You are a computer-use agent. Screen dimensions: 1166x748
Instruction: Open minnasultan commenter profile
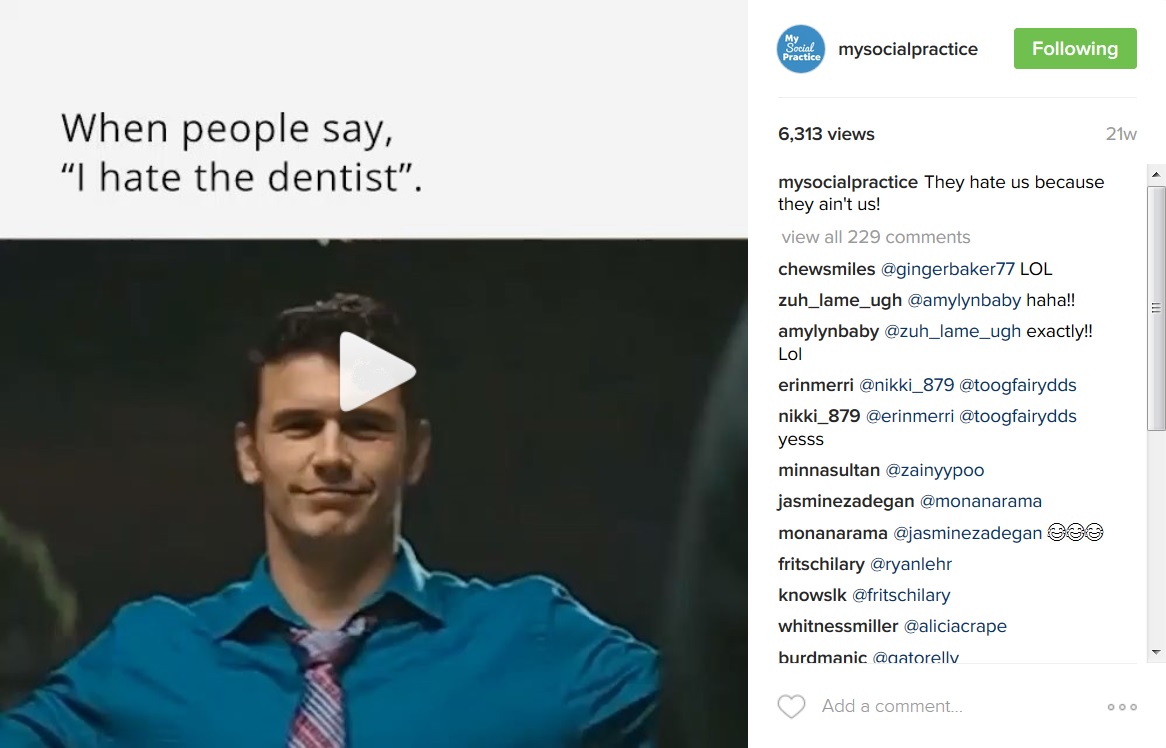click(x=828, y=471)
